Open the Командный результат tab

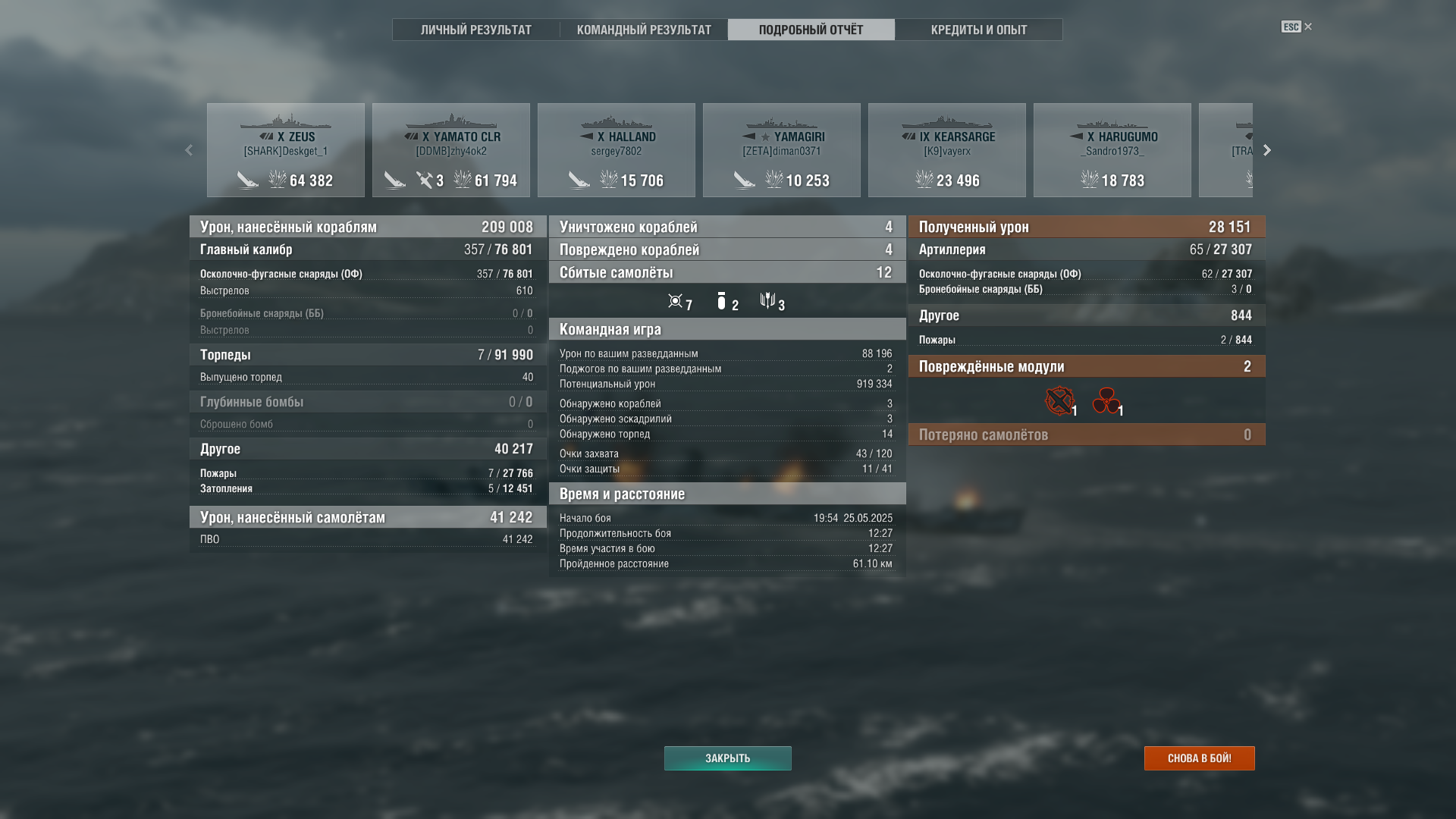(644, 30)
